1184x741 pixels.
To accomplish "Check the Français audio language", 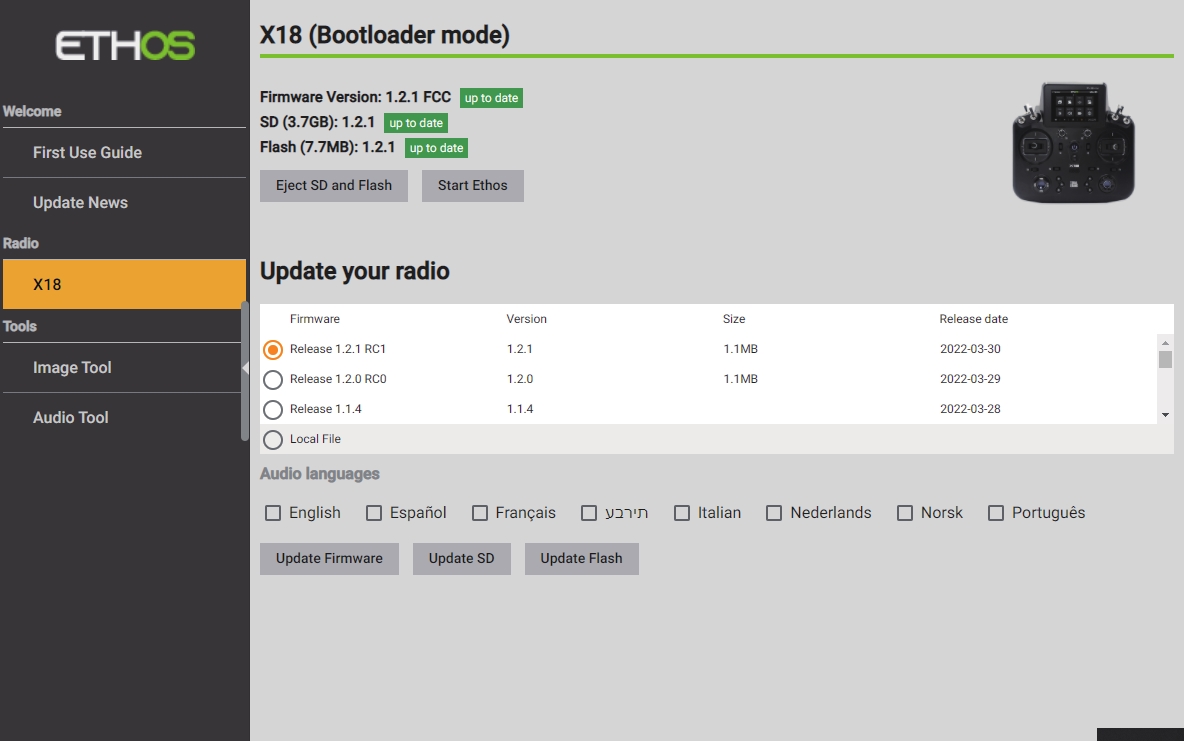I will [x=480, y=513].
